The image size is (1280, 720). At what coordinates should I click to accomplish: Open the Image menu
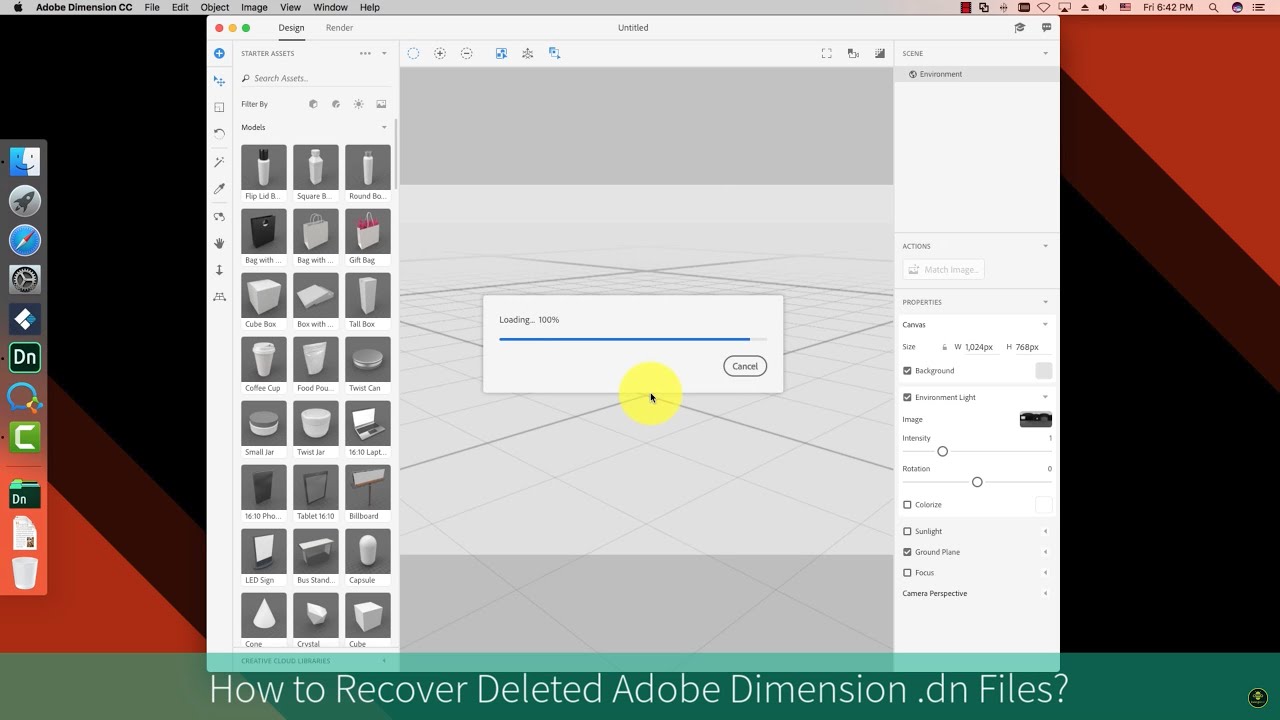tap(254, 7)
